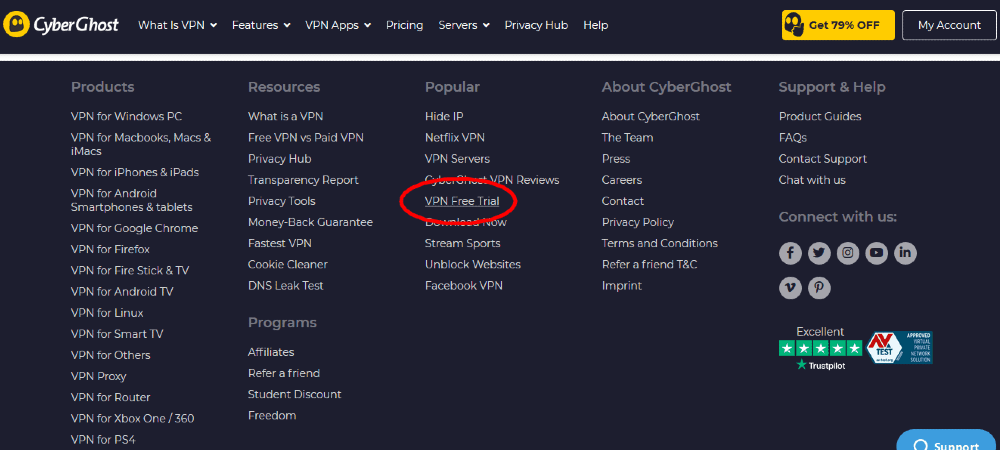Open the Careers link
Screen dimensions: 1000x450
[x=622, y=180]
